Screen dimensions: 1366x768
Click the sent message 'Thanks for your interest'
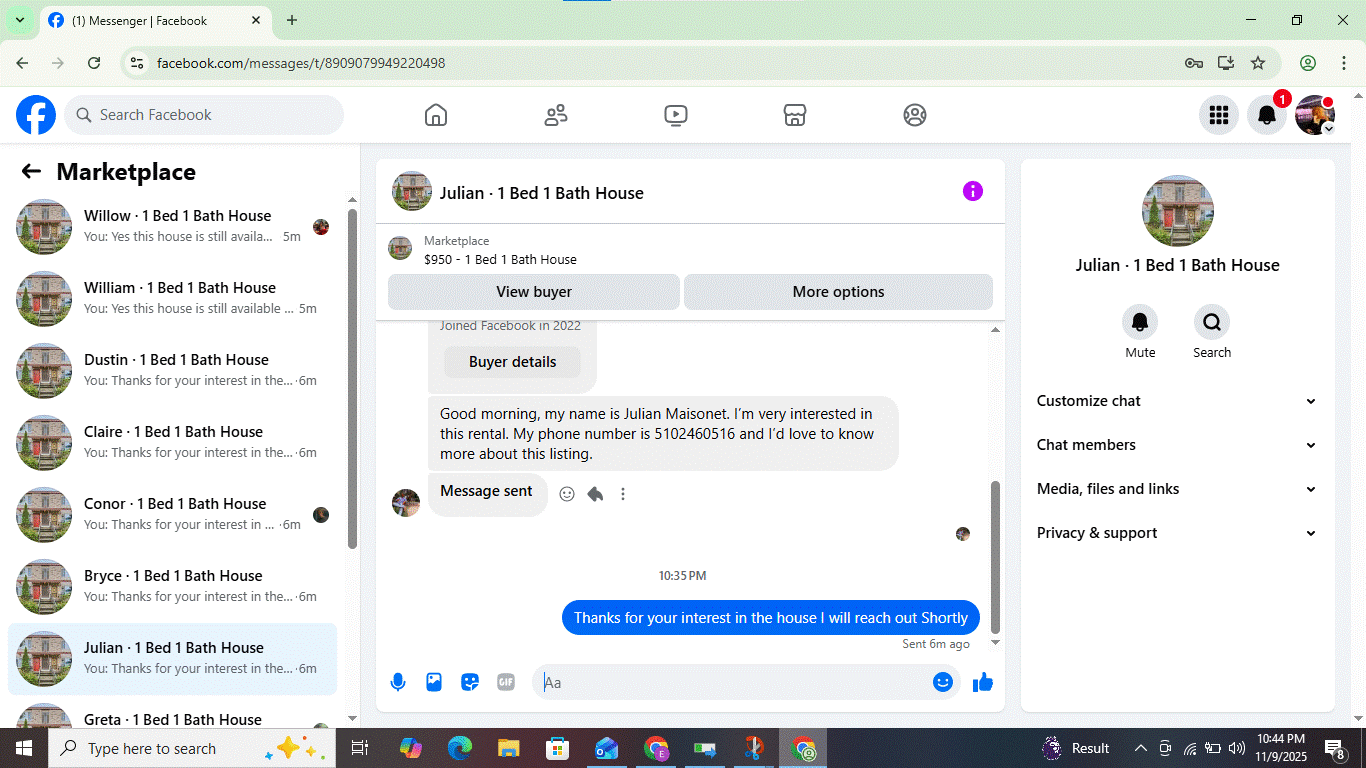[x=771, y=618]
